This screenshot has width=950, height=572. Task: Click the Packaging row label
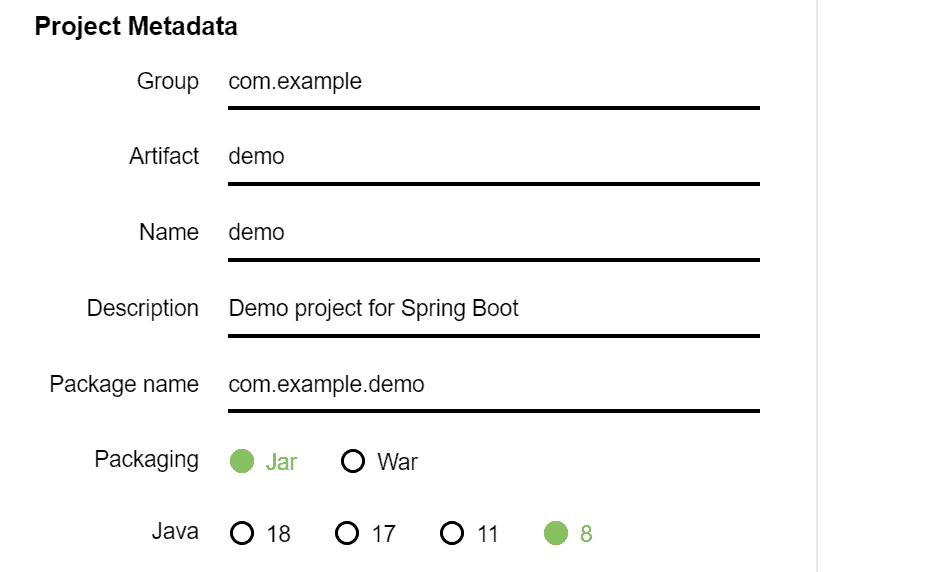pyautogui.click(x=147, y=459)
